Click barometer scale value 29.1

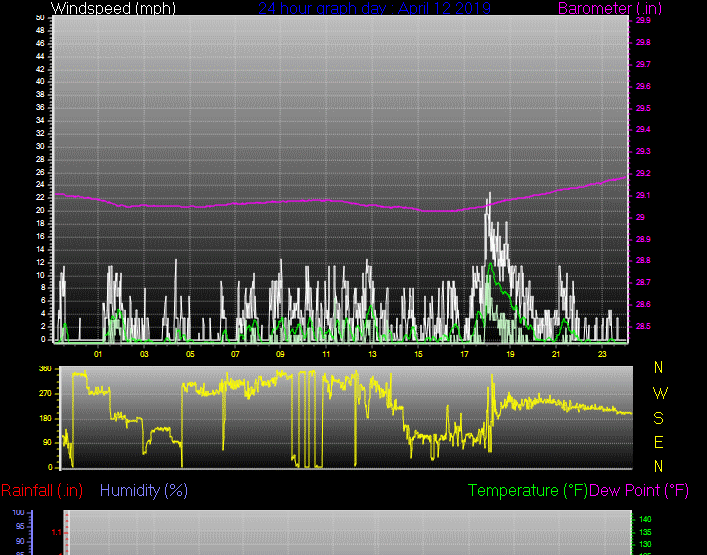tap(643, 195)
